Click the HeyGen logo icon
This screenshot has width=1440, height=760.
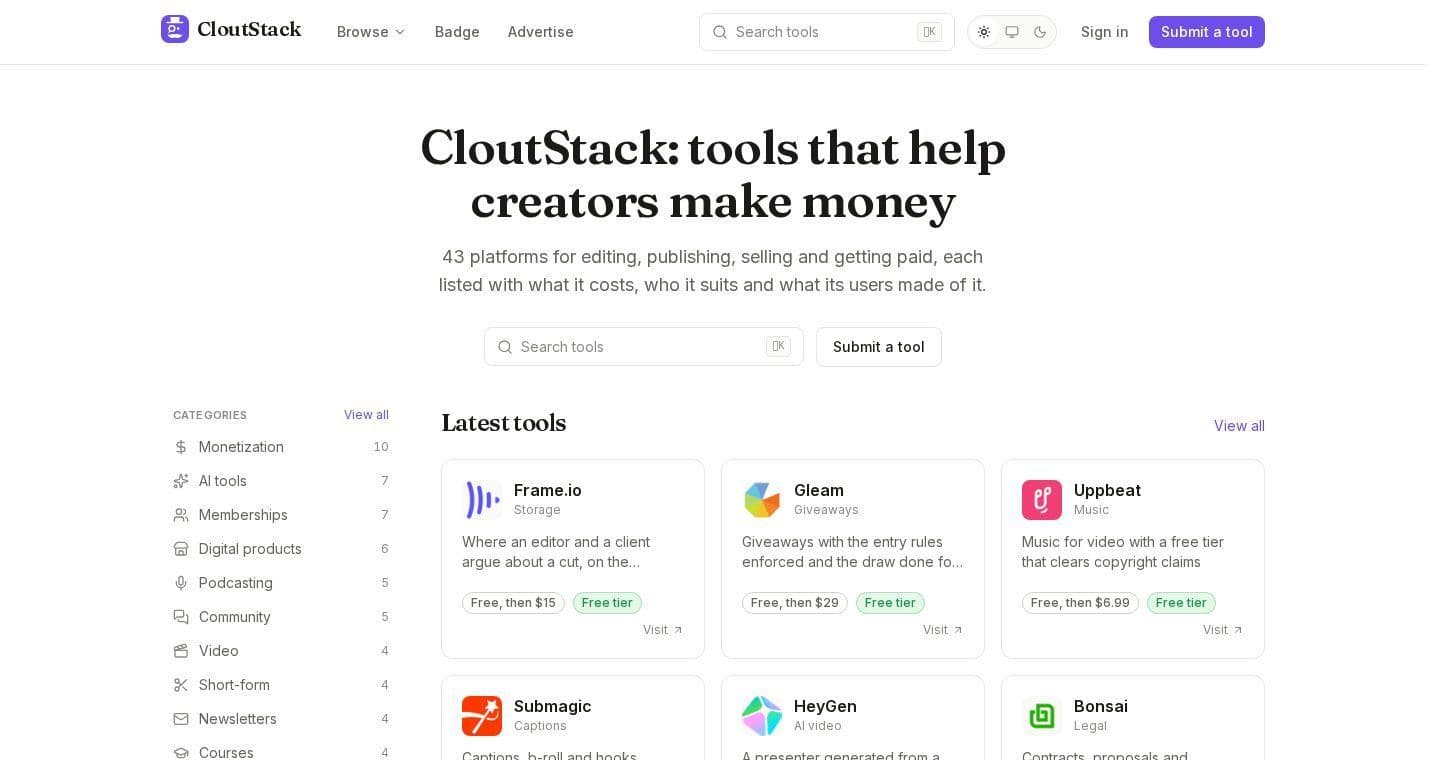tap(762, 716)
